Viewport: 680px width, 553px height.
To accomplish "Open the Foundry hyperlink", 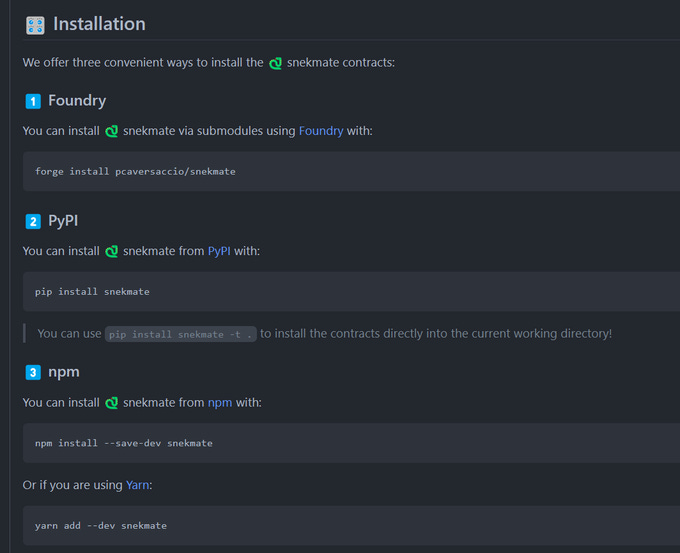I will coord(321,131).
